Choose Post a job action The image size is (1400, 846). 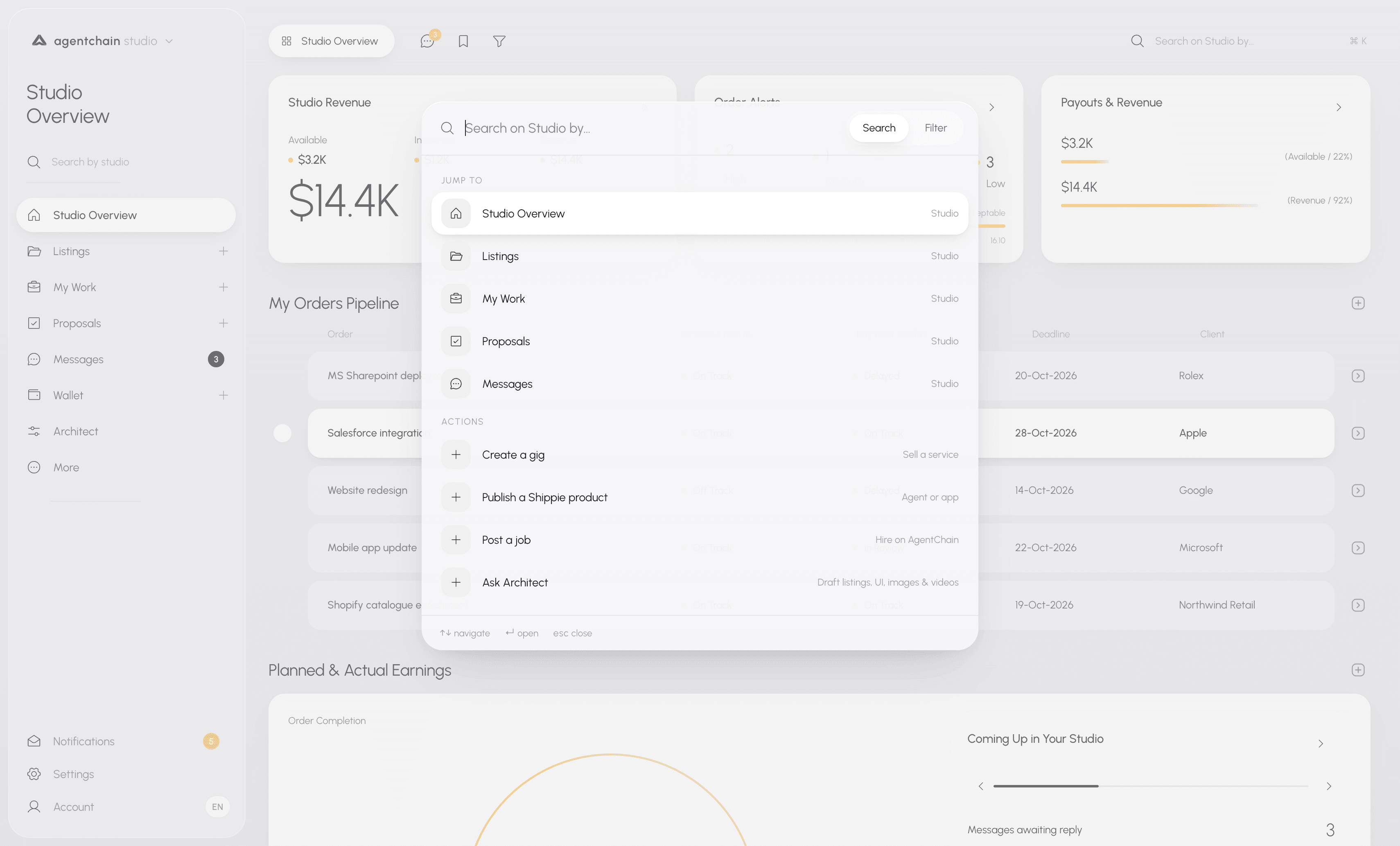(700, 540)
